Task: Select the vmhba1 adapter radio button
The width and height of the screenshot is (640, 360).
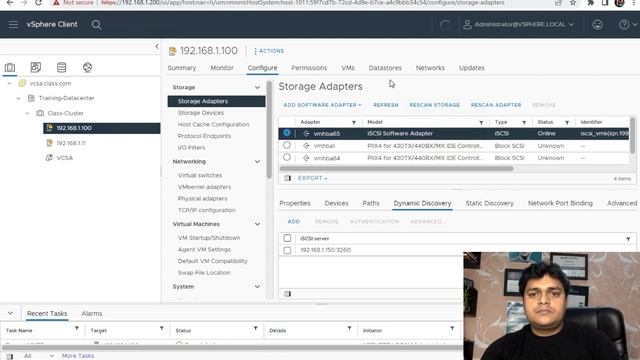Action: [287, 145]
